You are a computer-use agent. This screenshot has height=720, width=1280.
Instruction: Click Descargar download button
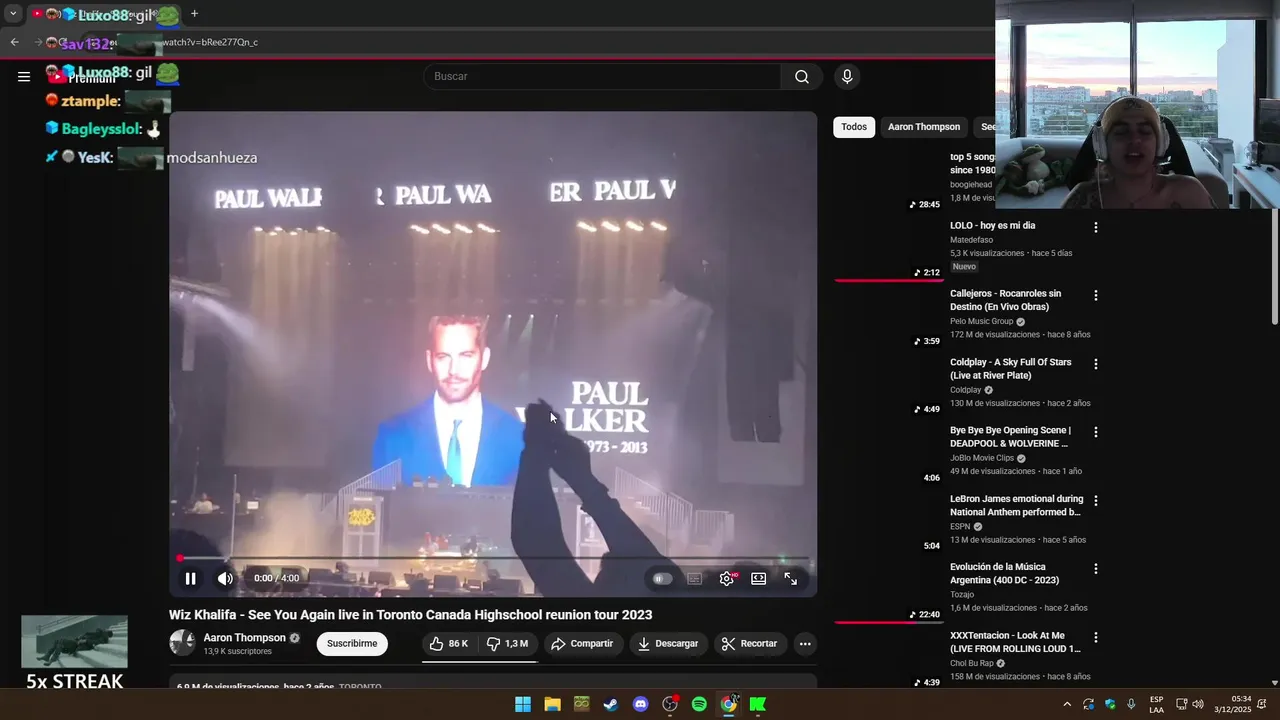[668, 644]
